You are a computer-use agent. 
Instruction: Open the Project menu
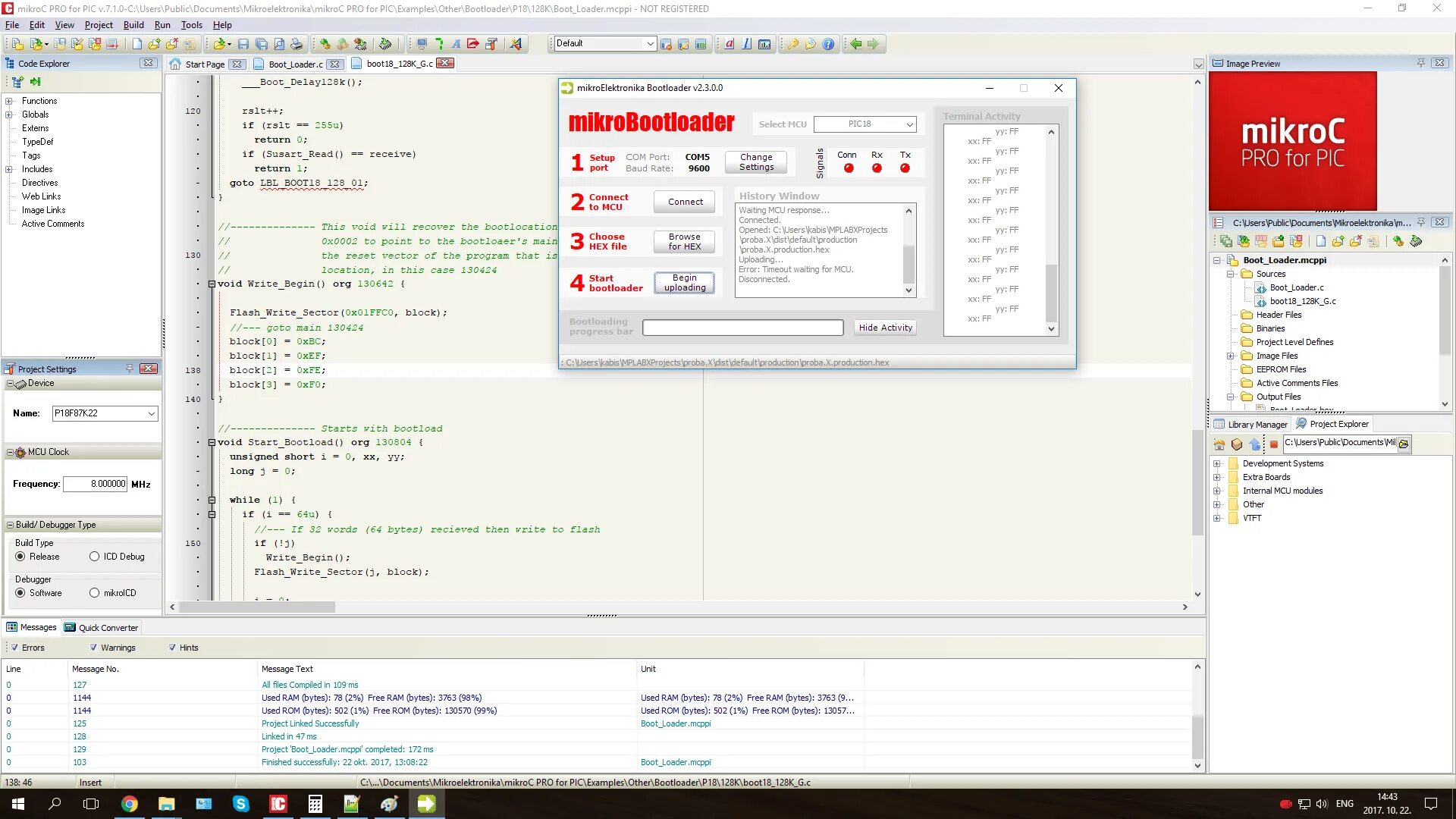point(99,25)
